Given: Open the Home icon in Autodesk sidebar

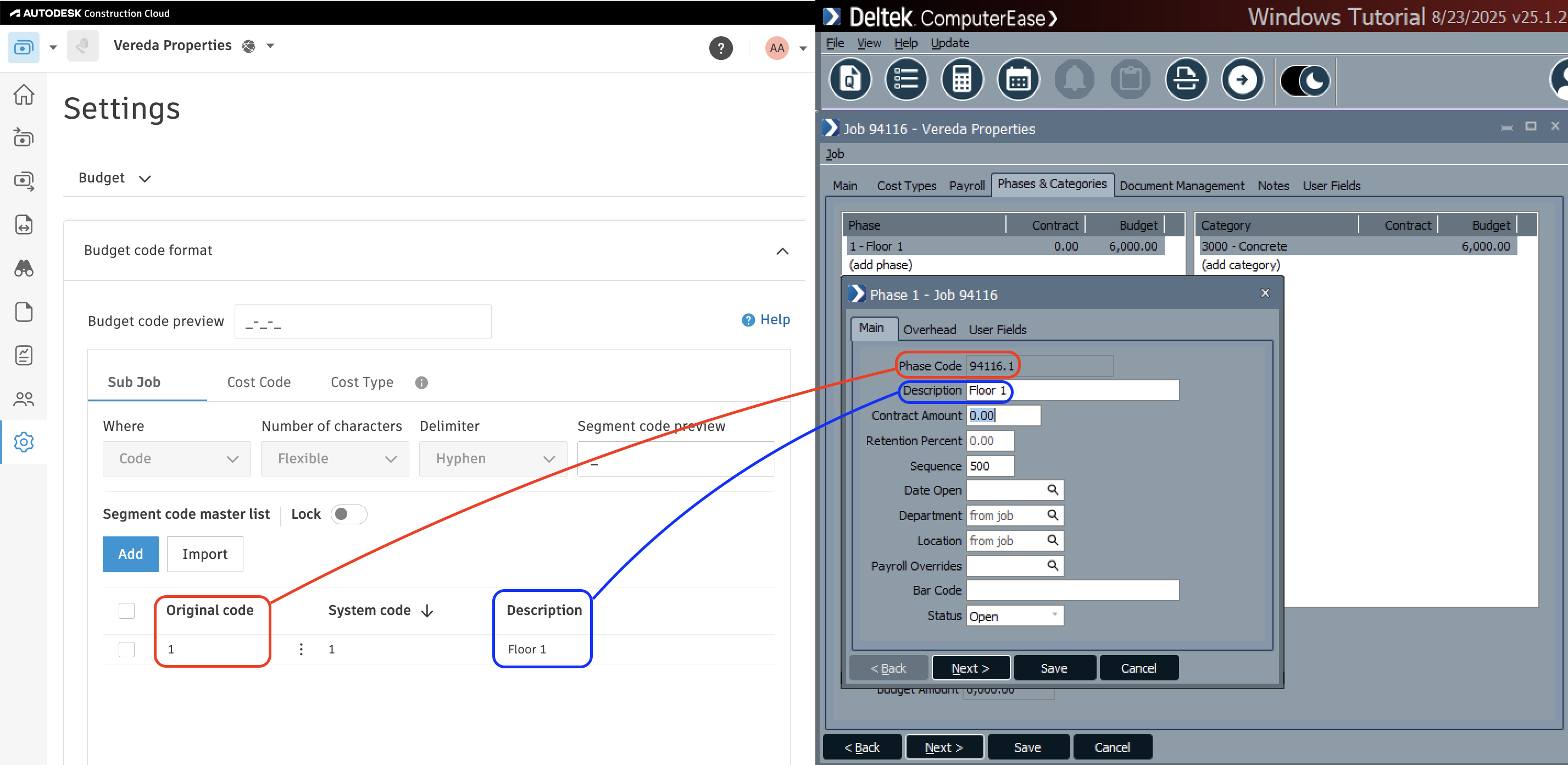Looking at the screenshot, I should (x=24, y=95).
